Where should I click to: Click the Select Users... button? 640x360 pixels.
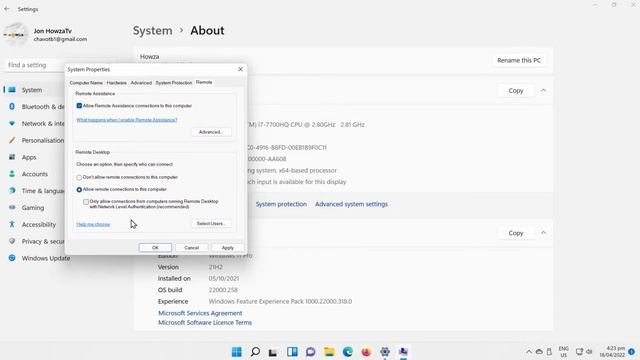point(211,223)
